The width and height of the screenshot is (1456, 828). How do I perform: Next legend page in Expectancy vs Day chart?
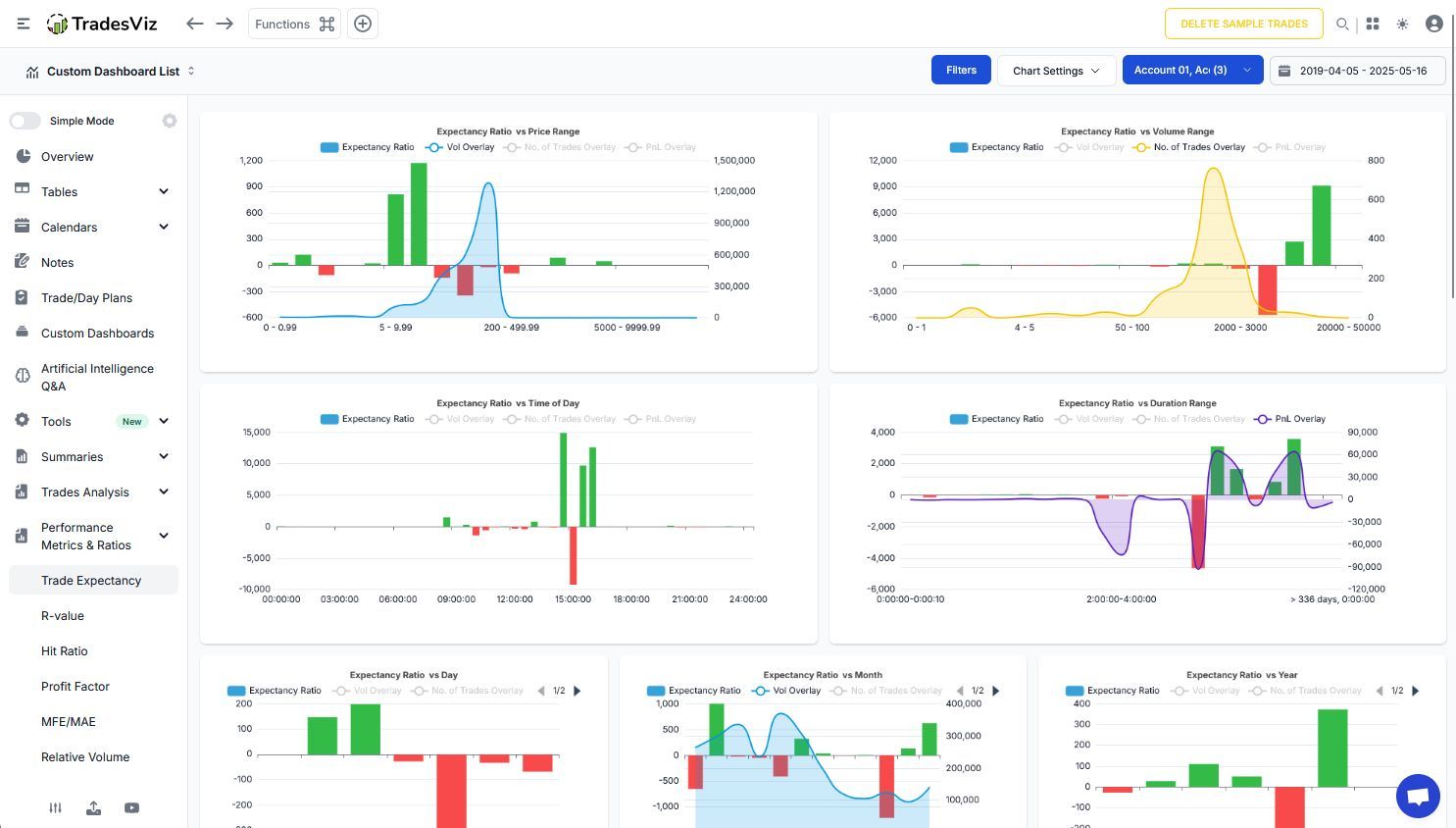[x=577, y=691]
